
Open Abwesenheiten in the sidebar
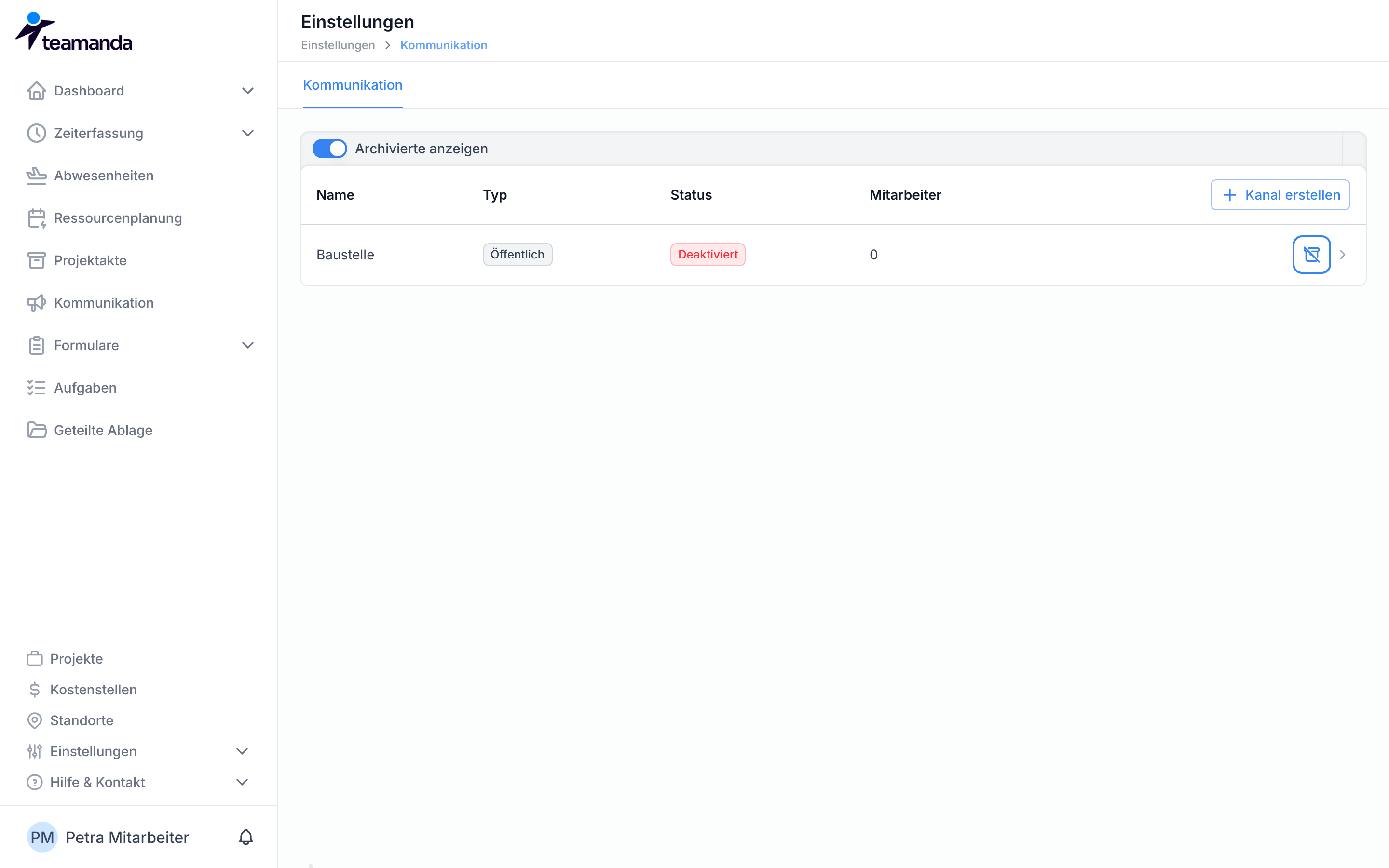[x=104, y=176]
